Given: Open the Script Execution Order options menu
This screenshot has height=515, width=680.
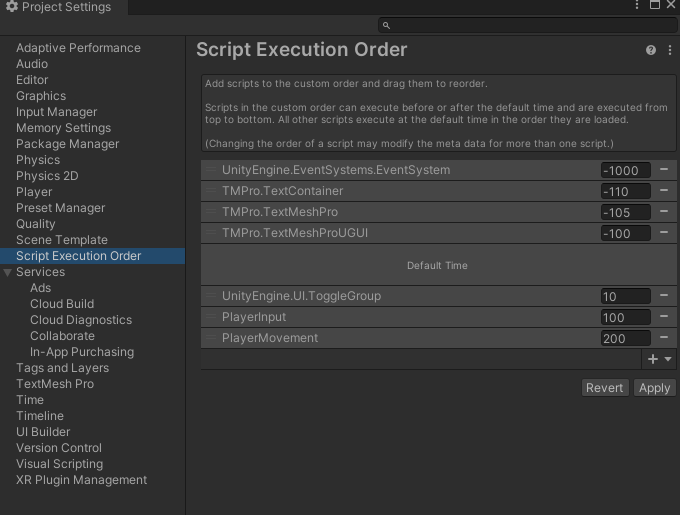Looking at the screenshot, I should tap(670, 50).
